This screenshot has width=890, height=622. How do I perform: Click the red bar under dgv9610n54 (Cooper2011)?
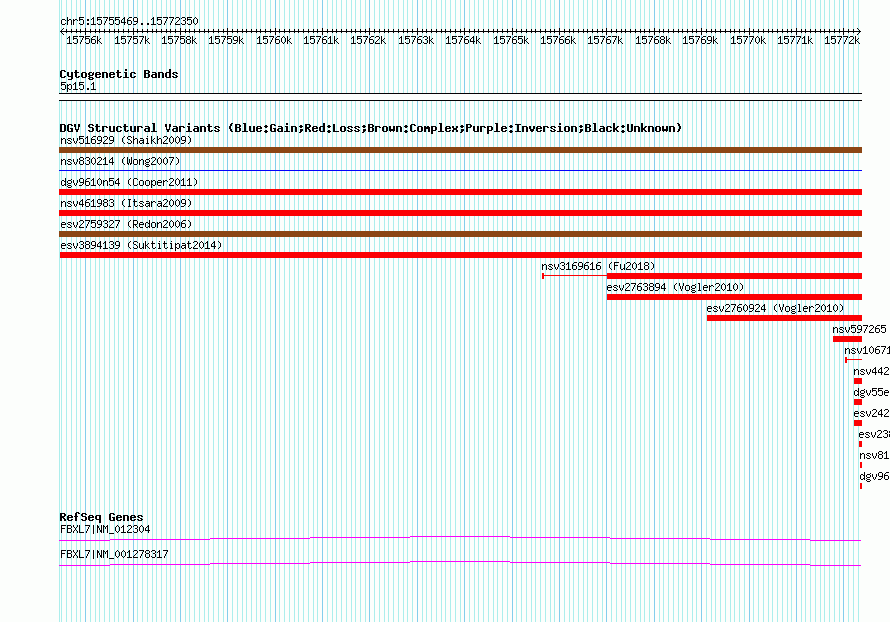pyautogui.click(x=460, y=192)
